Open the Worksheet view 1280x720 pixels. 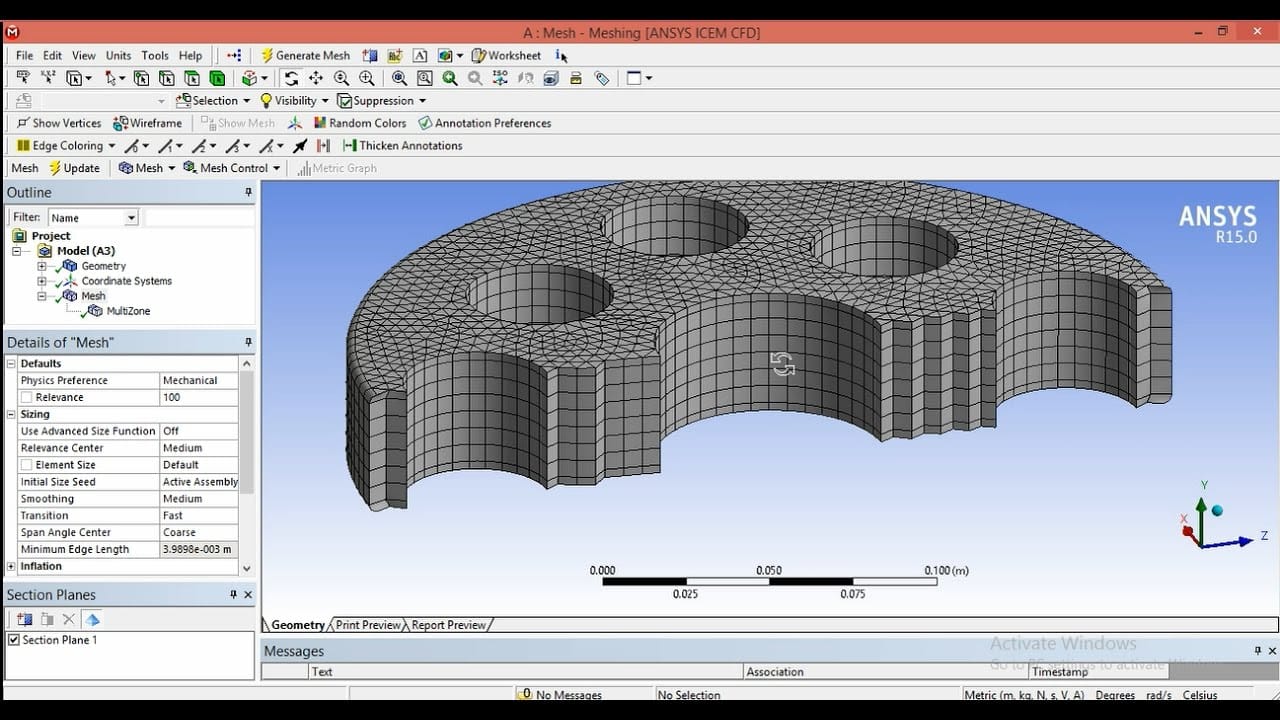[x=506, y=56]
